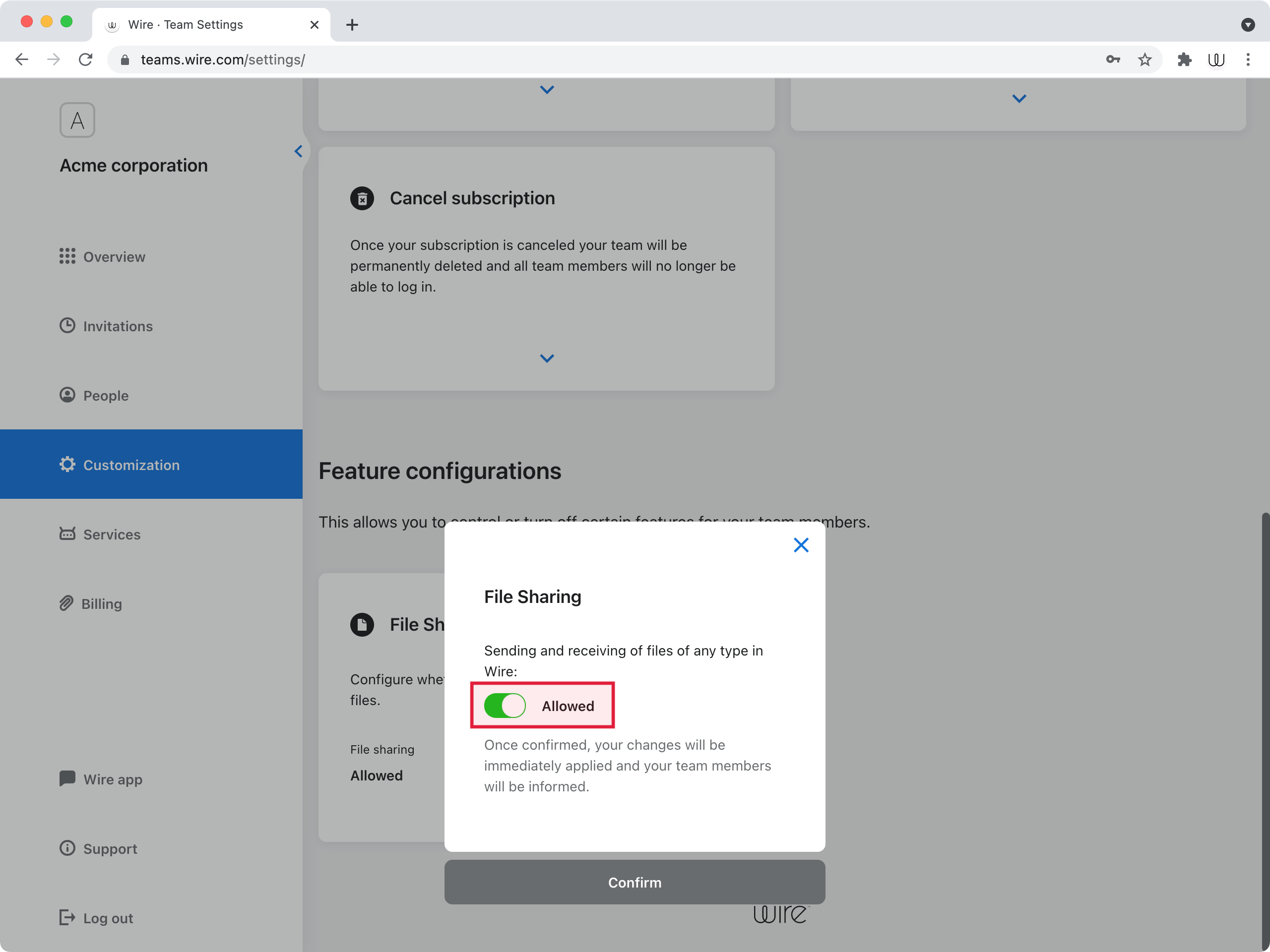Open the Wire app link
This screenshot has height=952, width=1270.
[101, 779]
